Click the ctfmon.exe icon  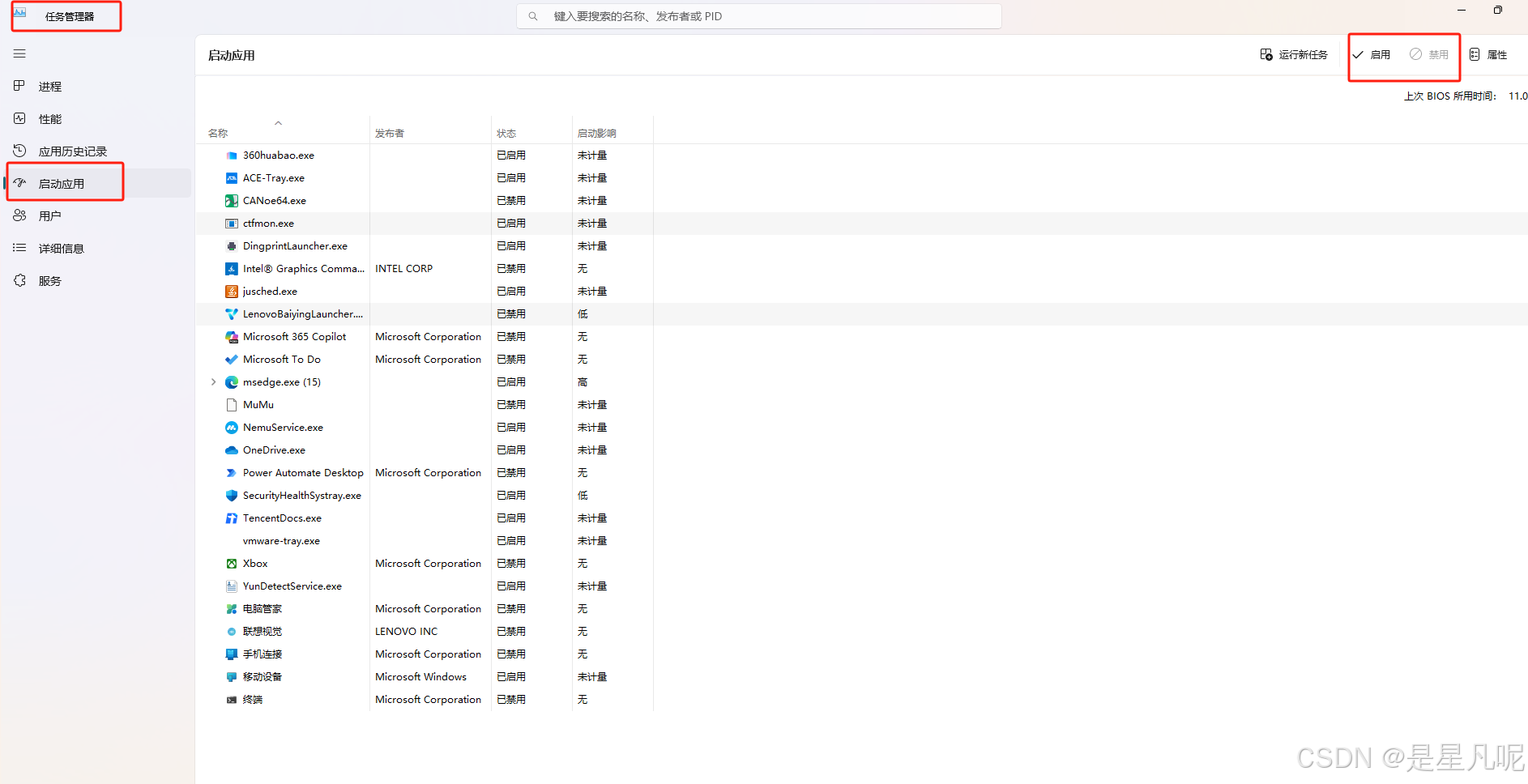pos(232,224)
